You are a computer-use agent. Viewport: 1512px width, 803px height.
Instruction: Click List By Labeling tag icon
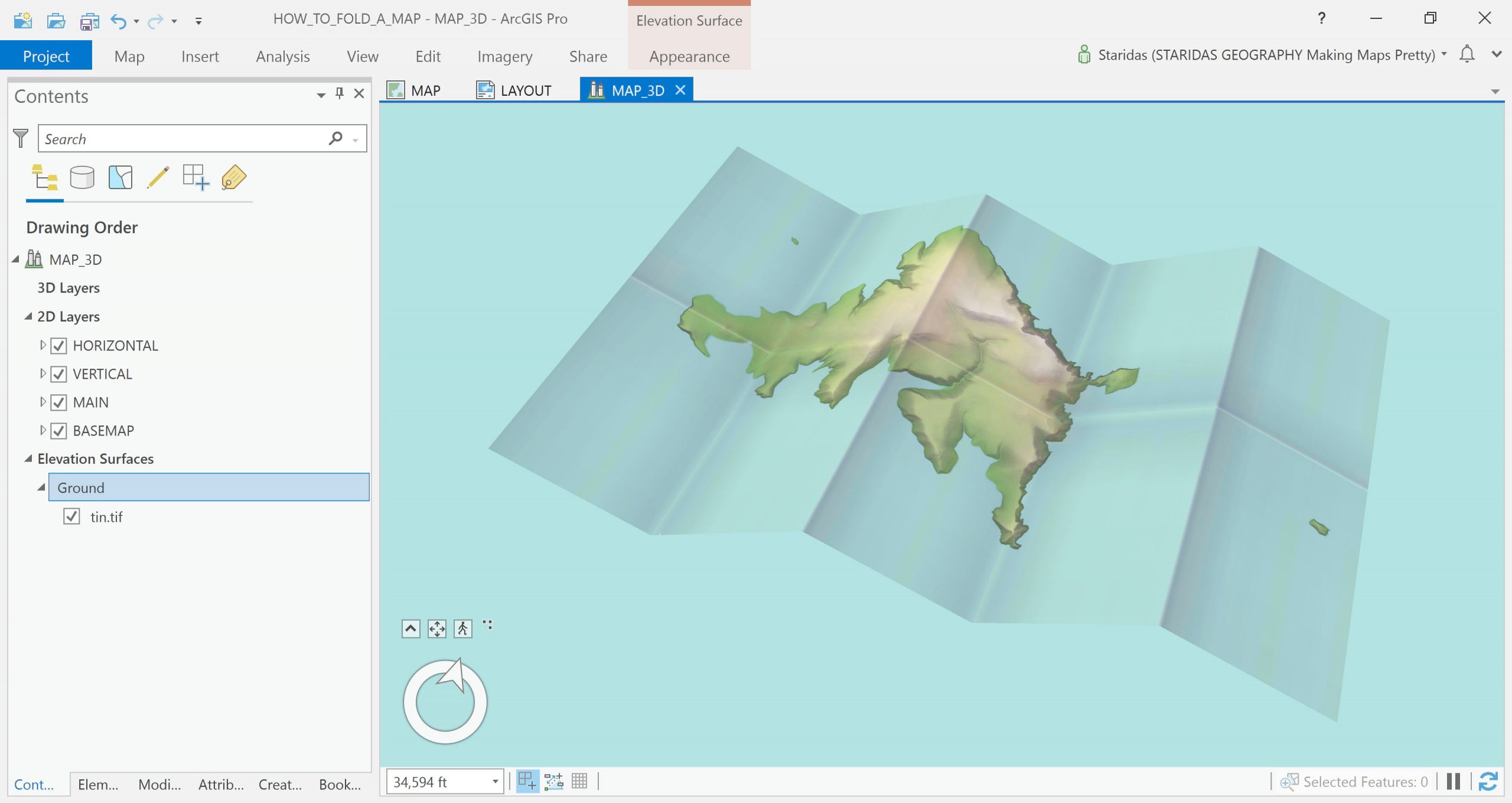(x=234, y=177)
